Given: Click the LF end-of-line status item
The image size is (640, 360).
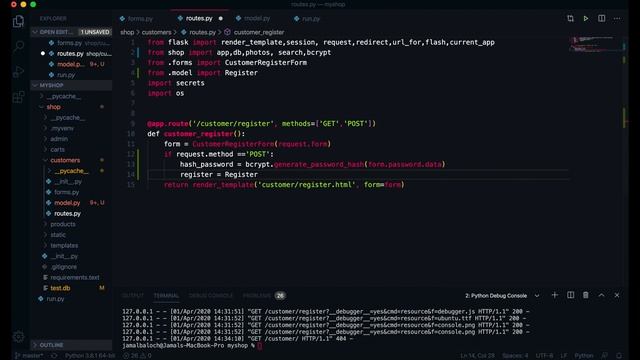Looking at the screenshot, I should tap(564, 356).
